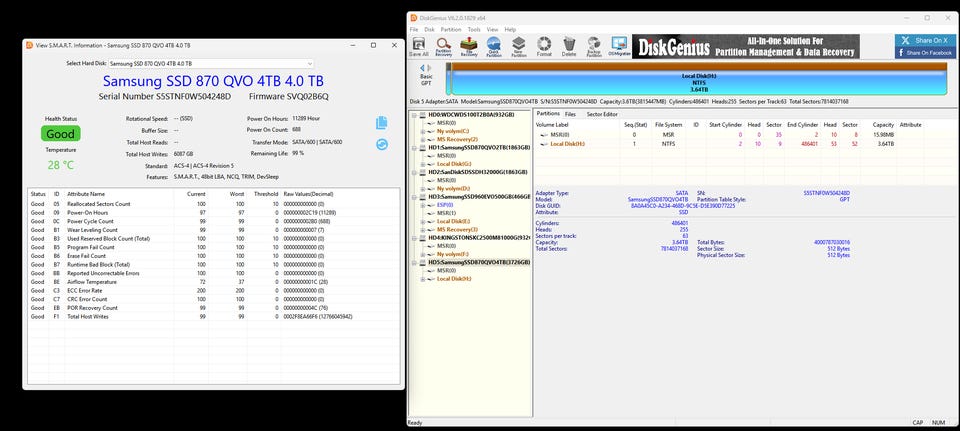Image resolution: width=960 pixels, height=431 pixels.
Task: Create a New Partition
Action: tap(519, 47)
